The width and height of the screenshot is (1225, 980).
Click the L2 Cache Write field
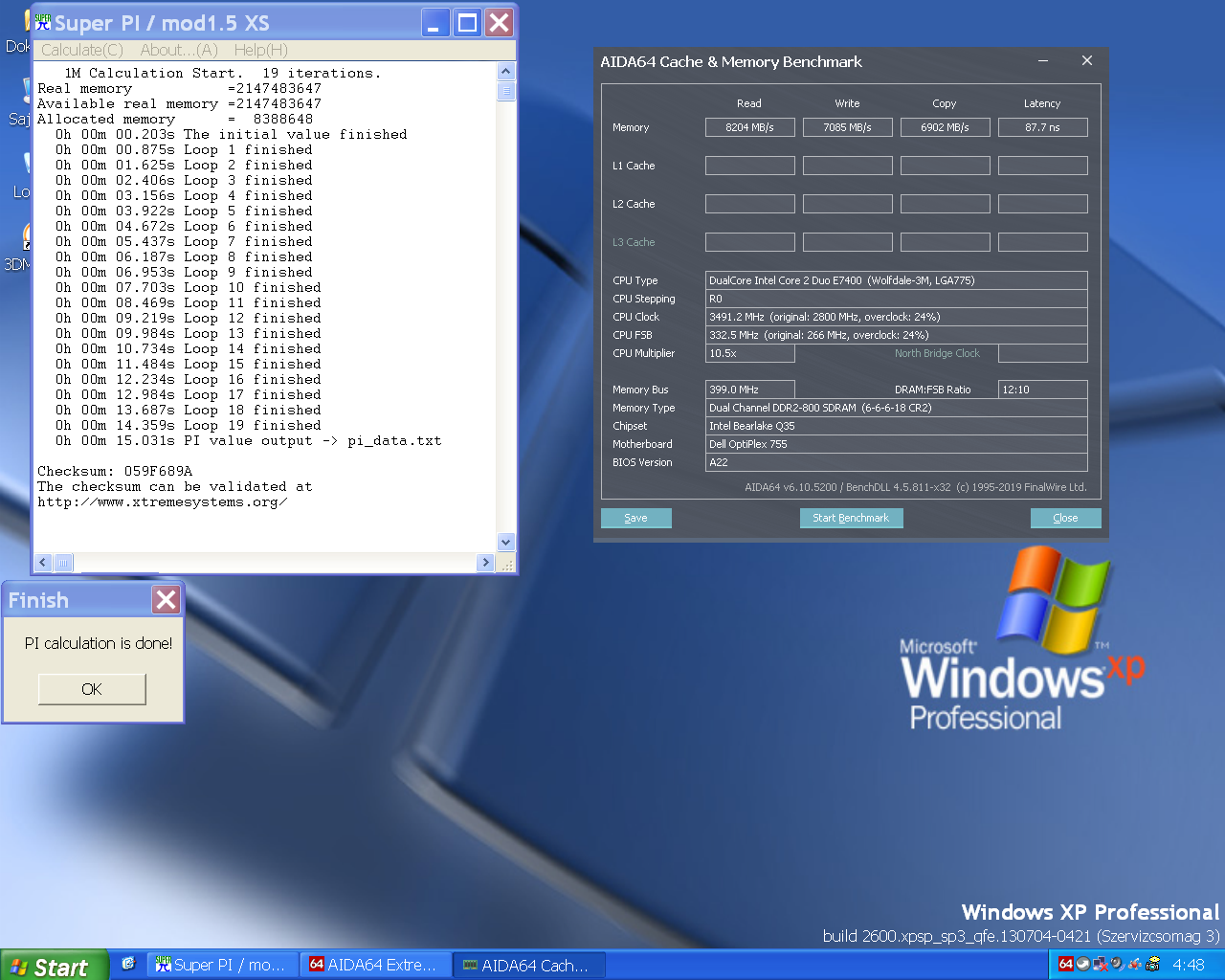point(847,204)
